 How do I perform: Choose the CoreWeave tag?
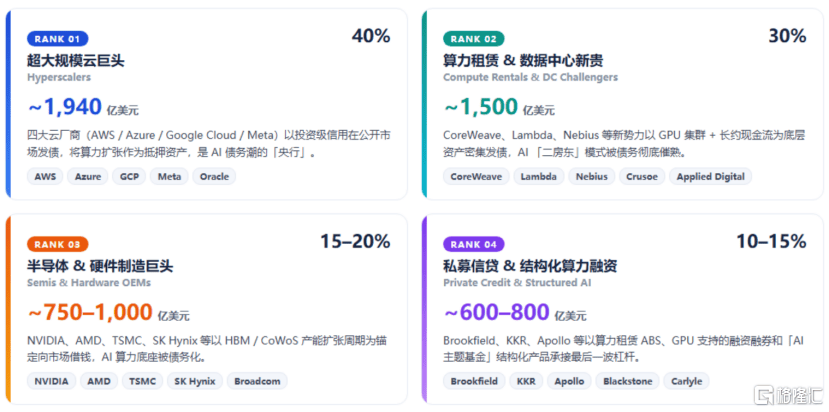pos(476,177)
